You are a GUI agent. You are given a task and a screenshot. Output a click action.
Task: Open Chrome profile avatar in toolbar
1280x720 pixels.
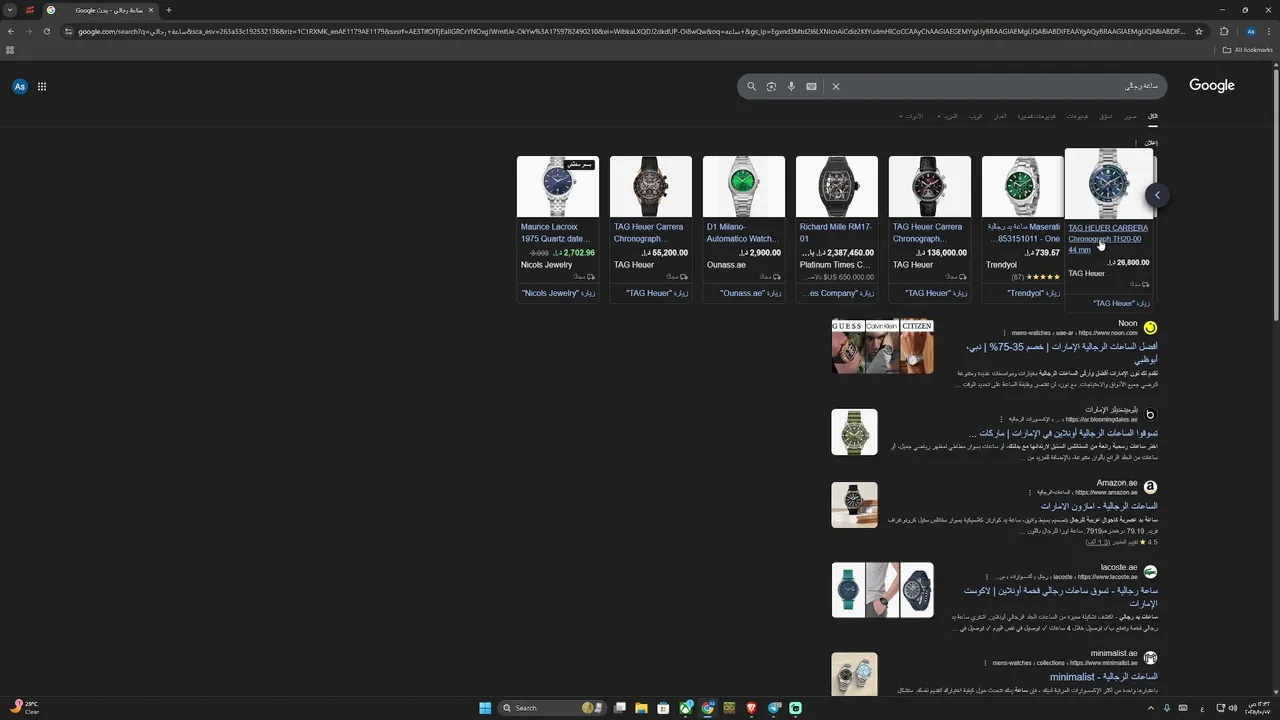click(x=1250, y=31)
